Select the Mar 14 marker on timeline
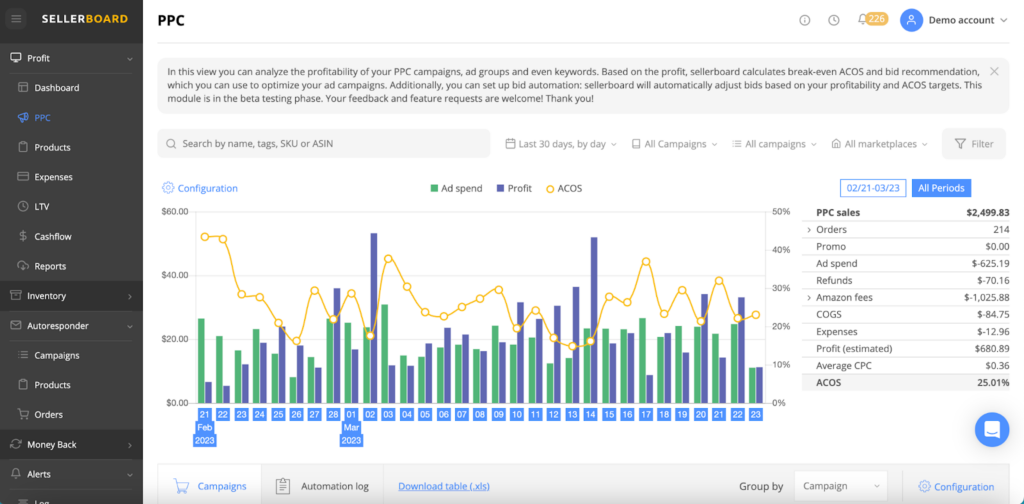The image size is (1024, 504). pos(591,414)
